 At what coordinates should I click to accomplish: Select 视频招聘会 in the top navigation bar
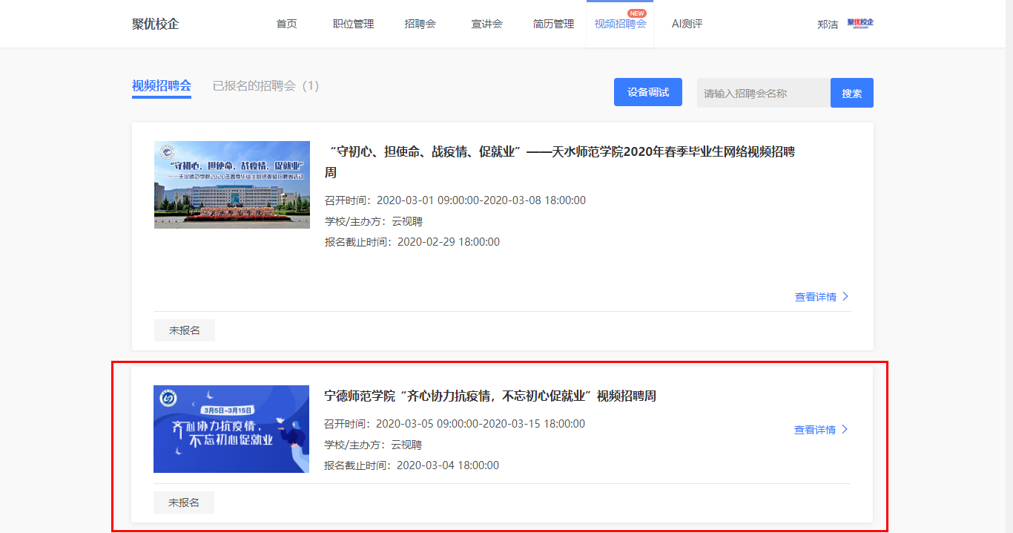pyautogui.click(x=620, y=24)
